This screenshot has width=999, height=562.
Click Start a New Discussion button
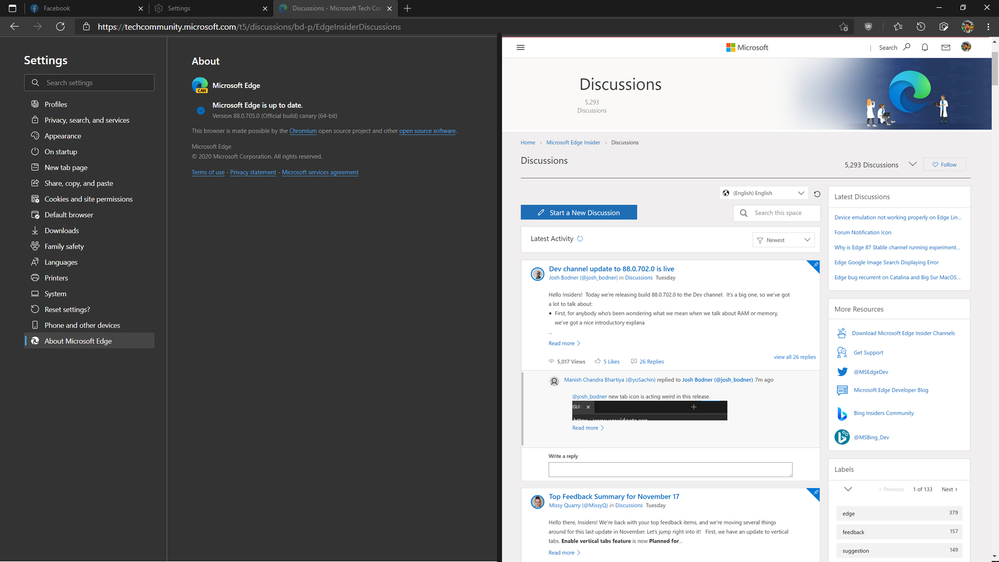pyautogui.click(x=579, y=212)
